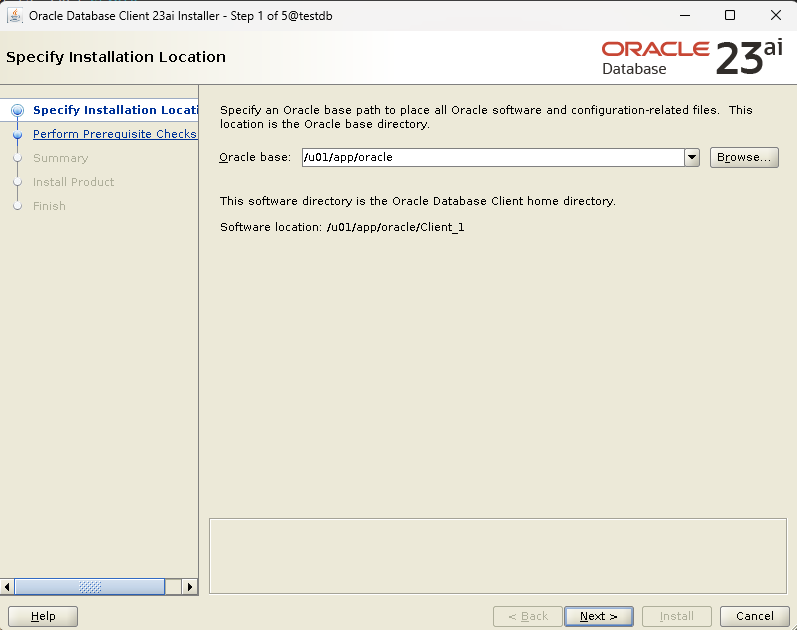Click the step panel scroll right arrow
Screen dimensions: 797x630
[190, 587]
